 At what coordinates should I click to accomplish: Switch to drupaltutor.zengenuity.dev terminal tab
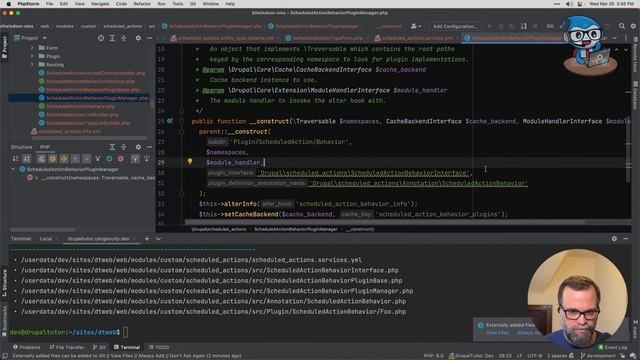click(98, 239)
